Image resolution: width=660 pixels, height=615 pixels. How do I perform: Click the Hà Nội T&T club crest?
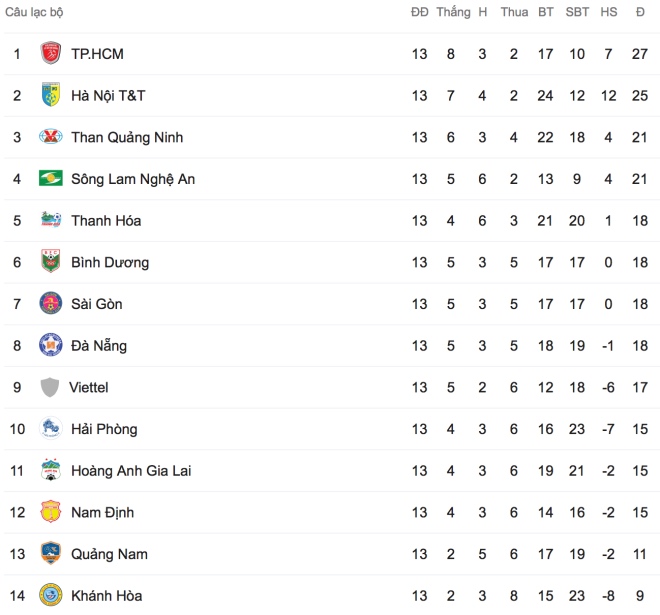click(x=51, y=95)
